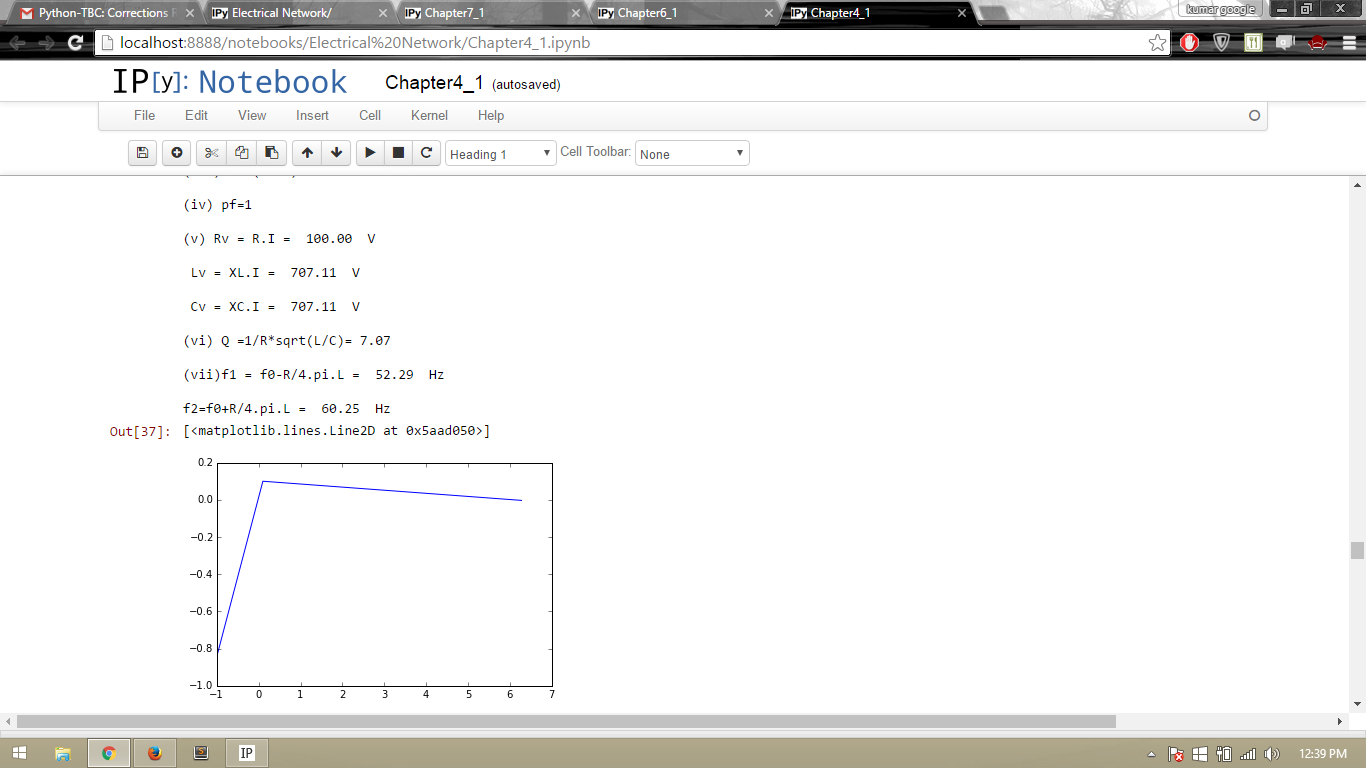1366x768 pixels.
Task: Insert a cell below with plus icon
Action: click(x=177, y=153)
